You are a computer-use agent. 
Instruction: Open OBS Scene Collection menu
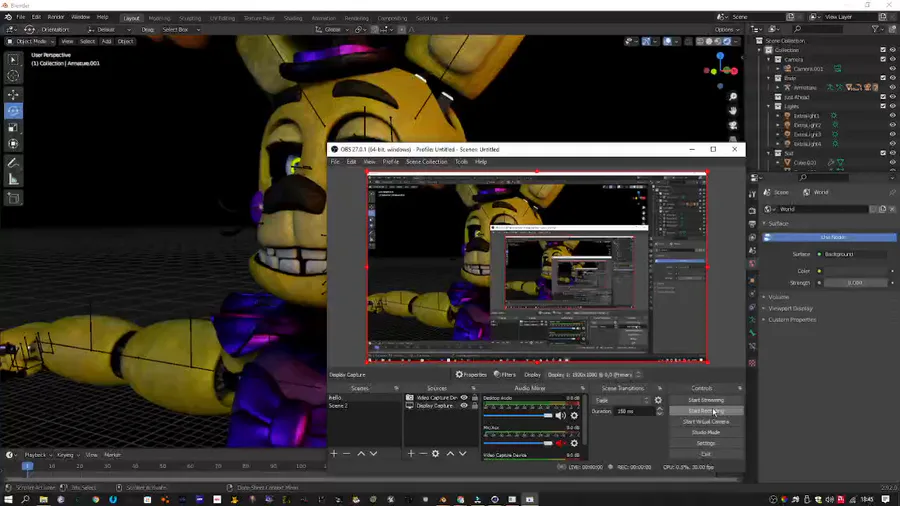pyautogui.click(x=426, y=162)
